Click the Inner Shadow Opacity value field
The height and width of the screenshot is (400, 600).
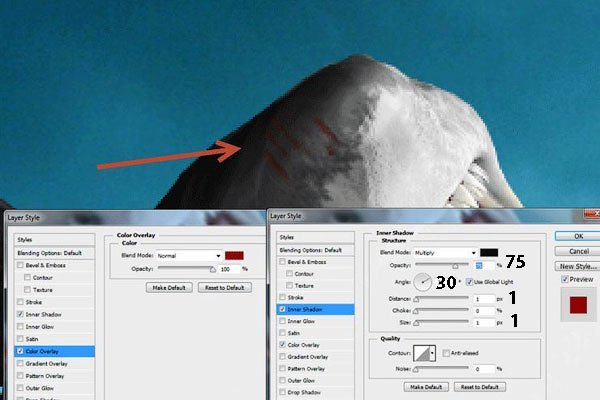(484, 265)
